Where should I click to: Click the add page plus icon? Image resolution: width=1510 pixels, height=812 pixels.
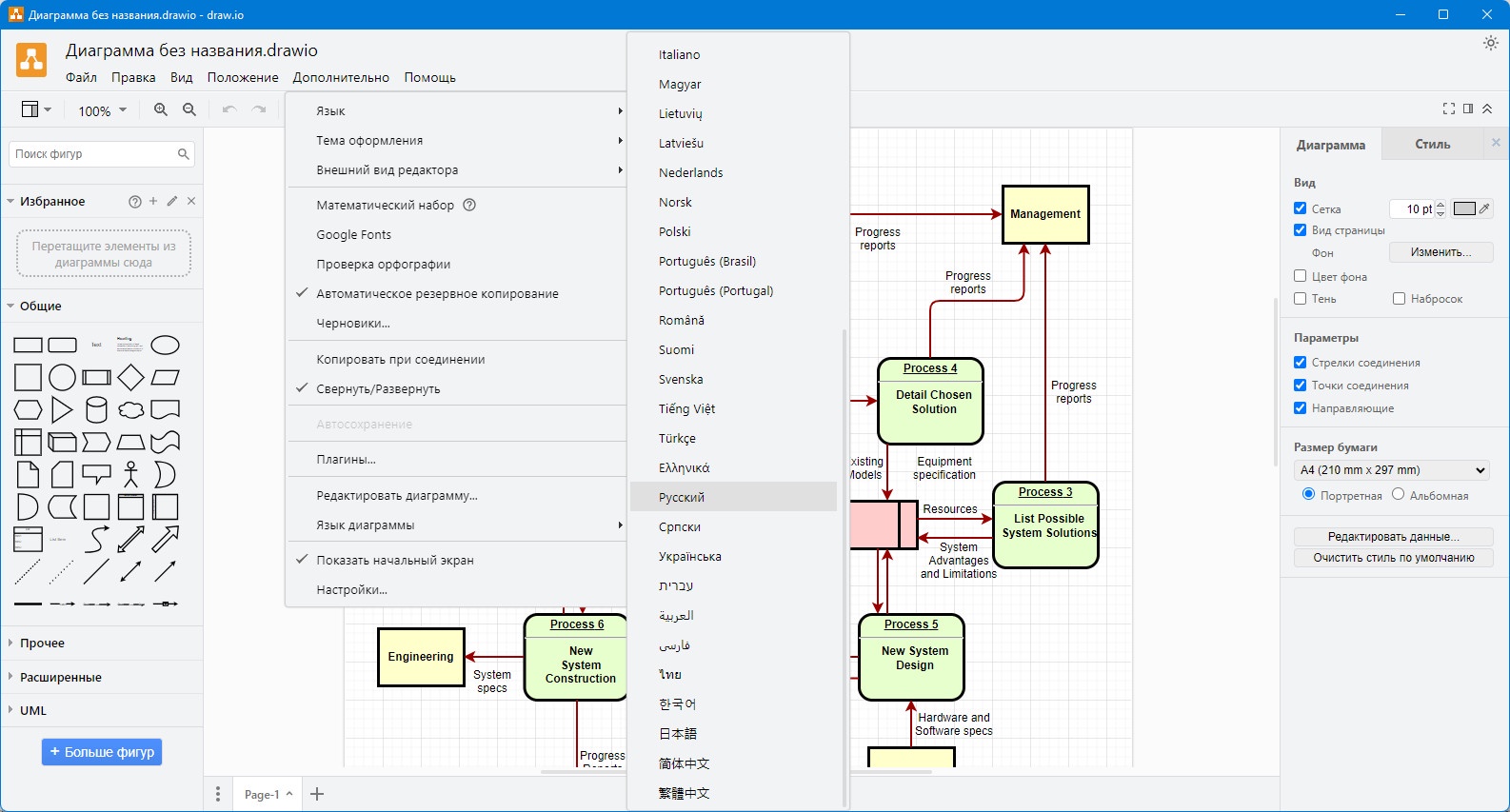click(x=317, y=794)
